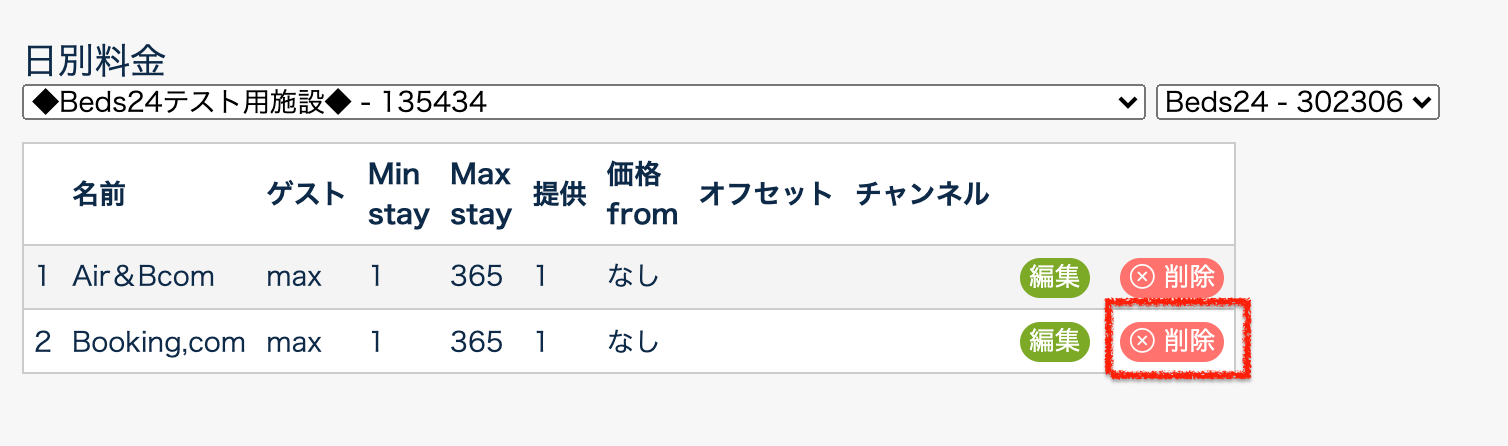
Task: Delete the Air&Bcom rate row
Action: click(x=1172, y=277)
